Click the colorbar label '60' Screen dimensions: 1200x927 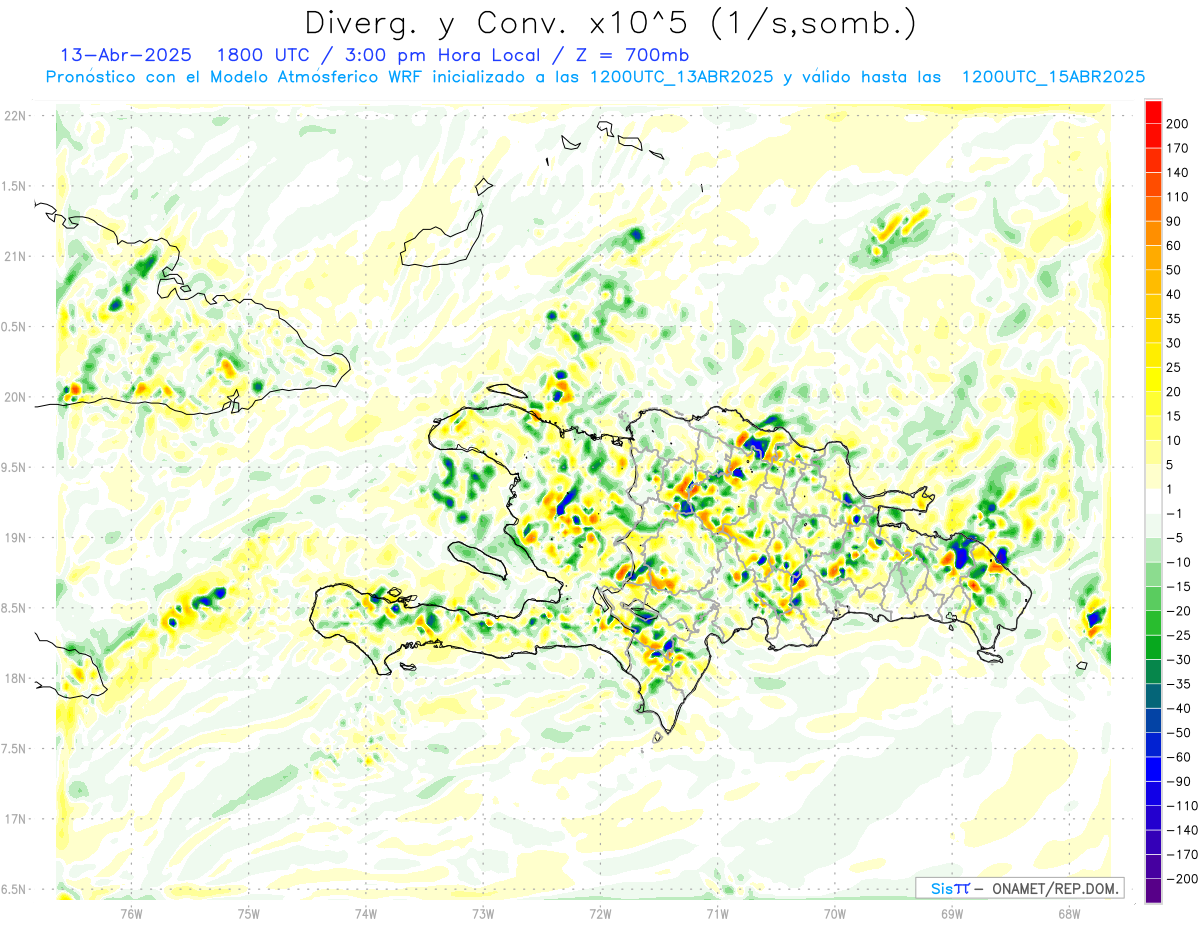tap(1174, 246)
